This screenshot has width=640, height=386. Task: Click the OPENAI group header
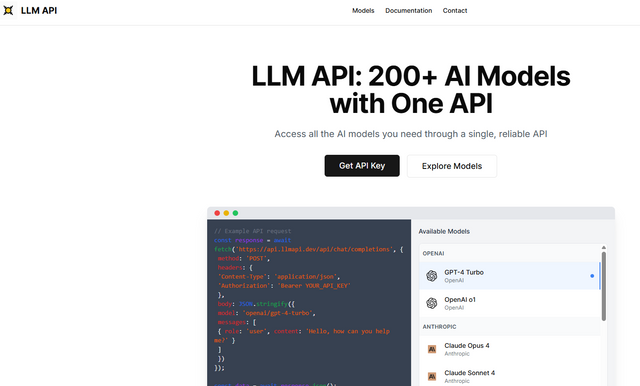[433, 253]
